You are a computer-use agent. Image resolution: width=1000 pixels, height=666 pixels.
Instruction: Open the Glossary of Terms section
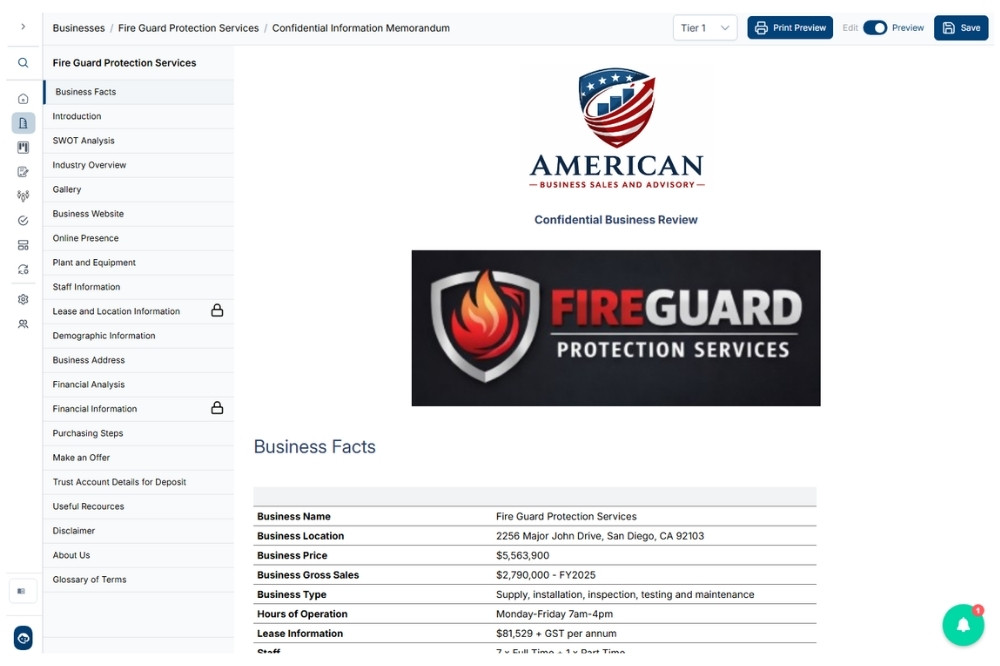[x=138, y=580]
